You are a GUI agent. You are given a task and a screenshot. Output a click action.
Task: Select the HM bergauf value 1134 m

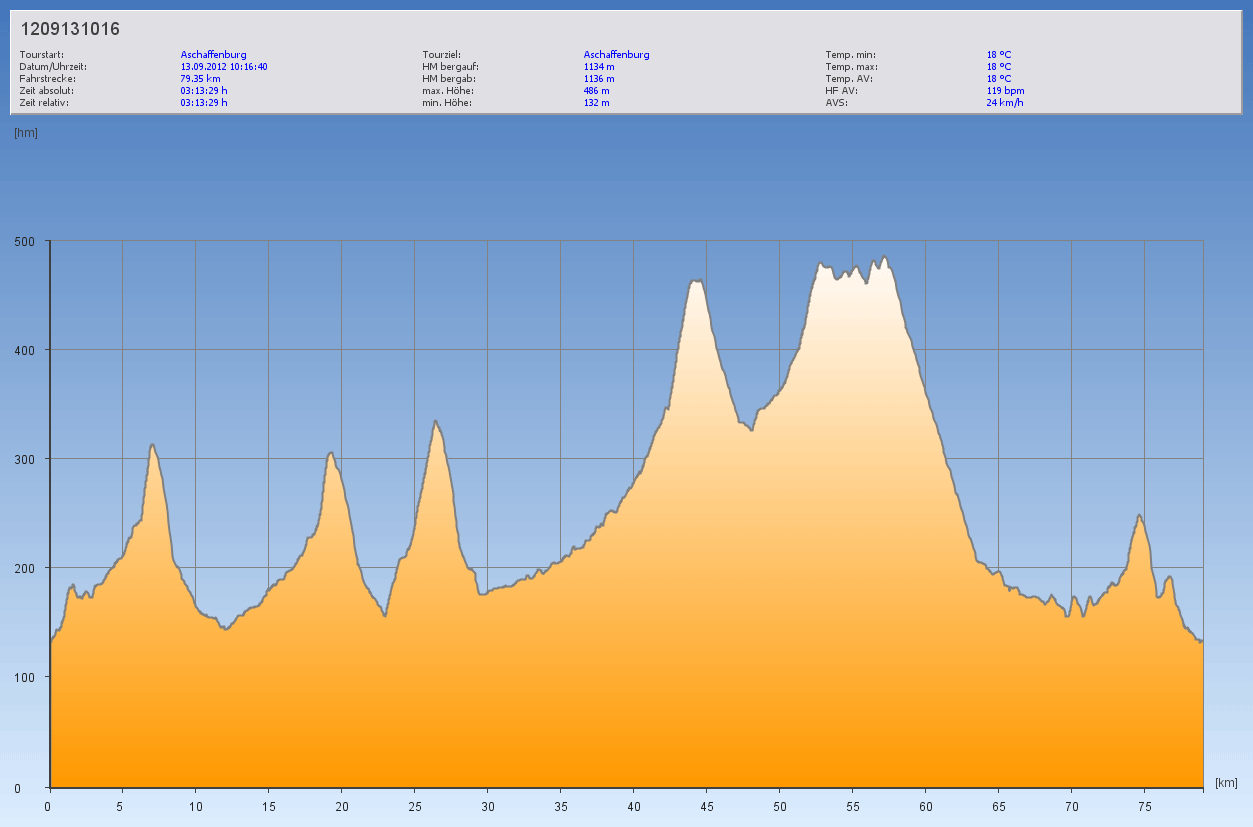[599, 66]
